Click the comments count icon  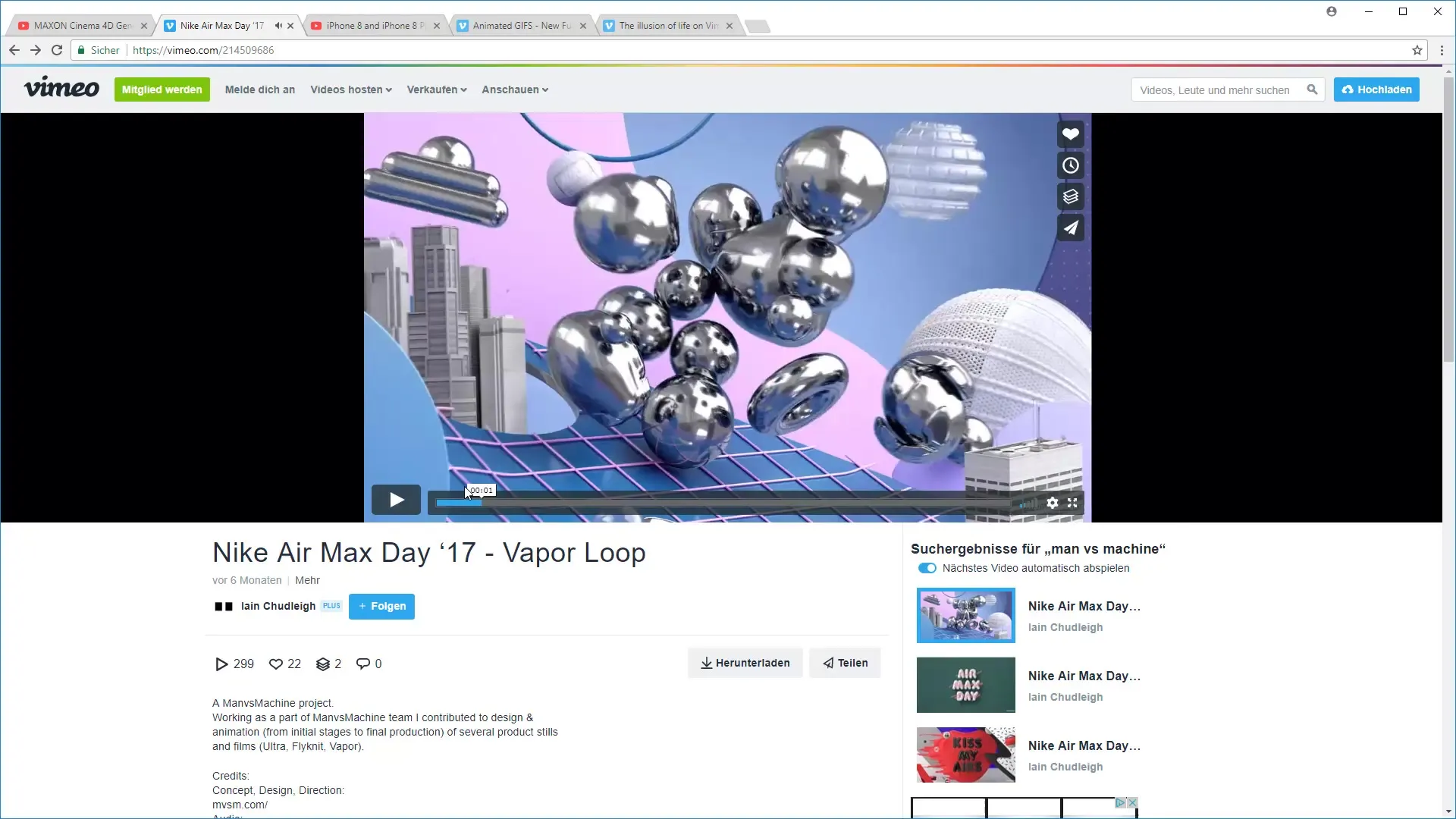coord(363,664)
